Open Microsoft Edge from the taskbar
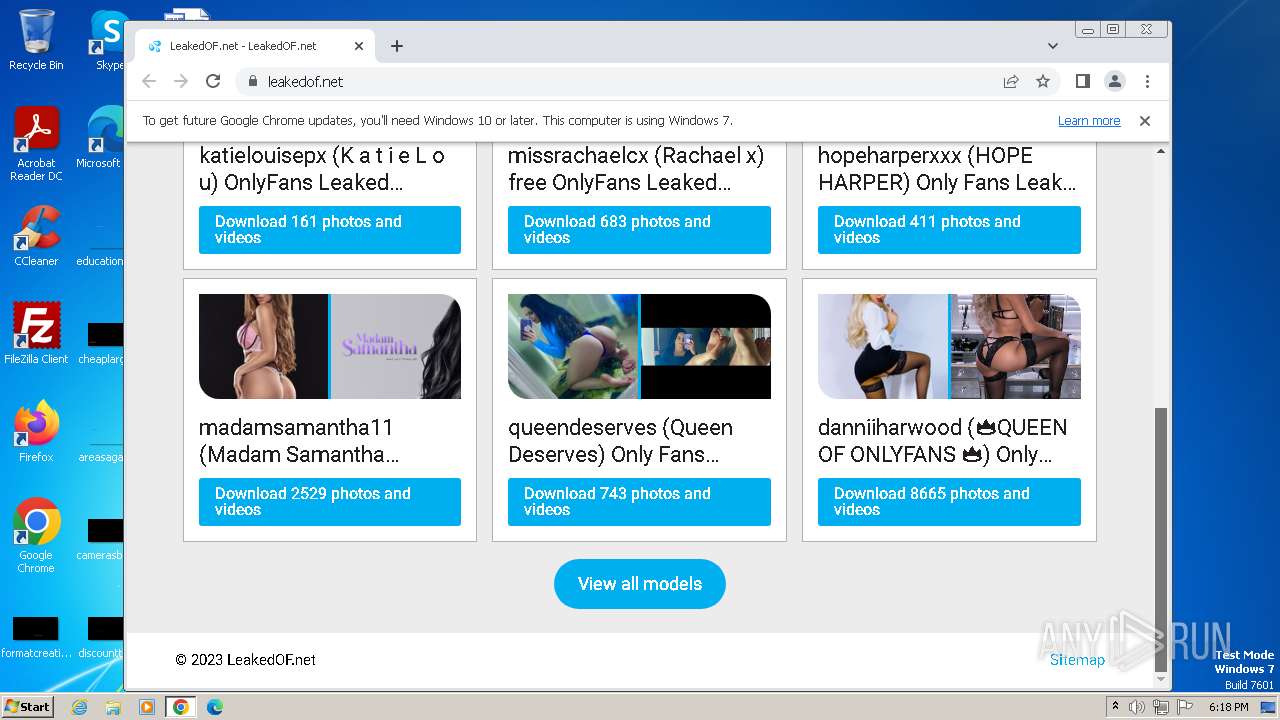 [215, 707]
